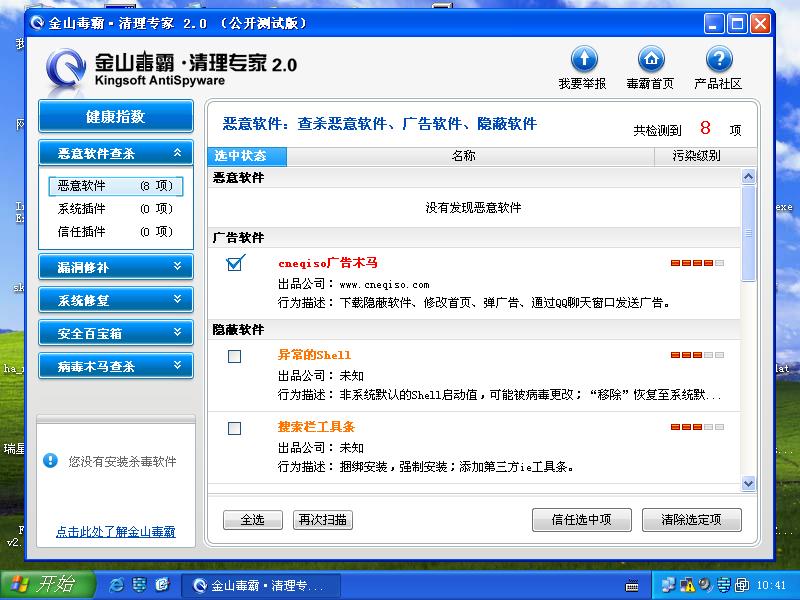This screenshot has height=600, width=800.
Task: Click the 污染级别 column header
Action: pos(705,156)
